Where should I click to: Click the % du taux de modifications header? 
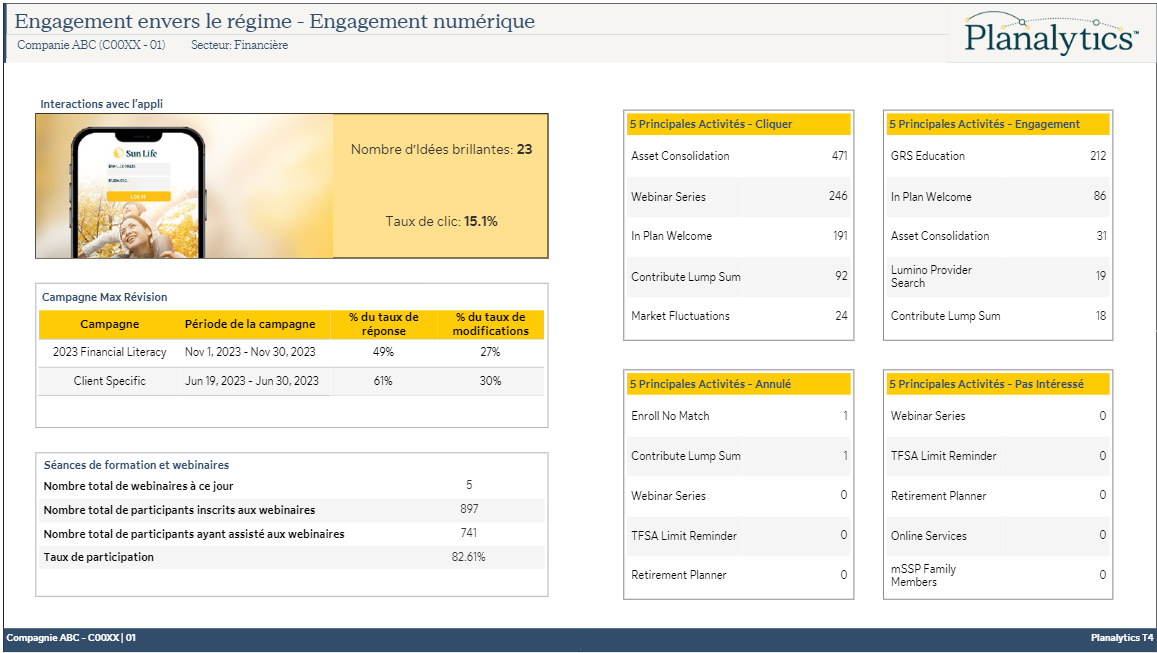[490, 324]
